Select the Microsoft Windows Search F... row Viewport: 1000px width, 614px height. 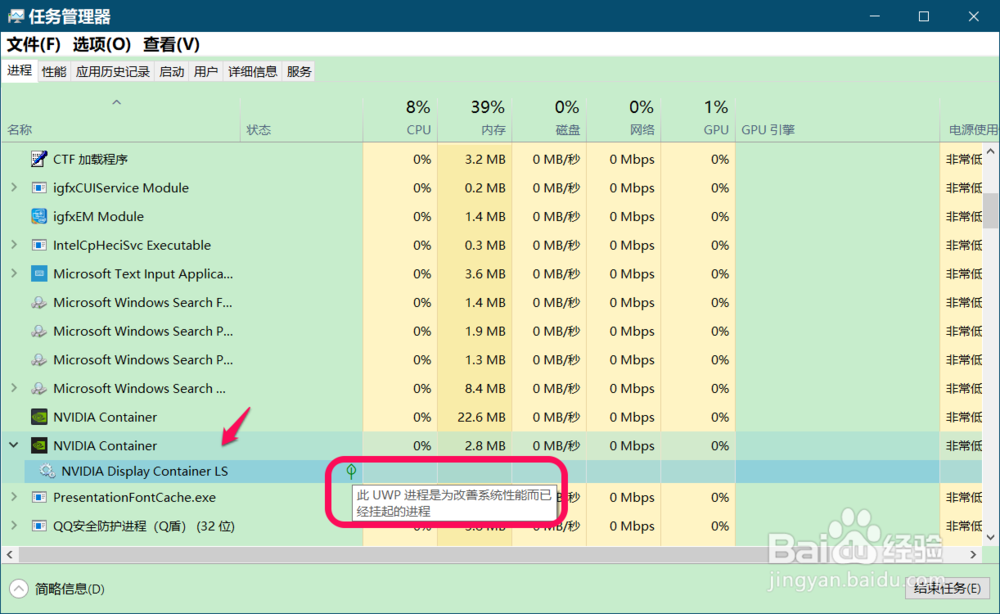492,302
